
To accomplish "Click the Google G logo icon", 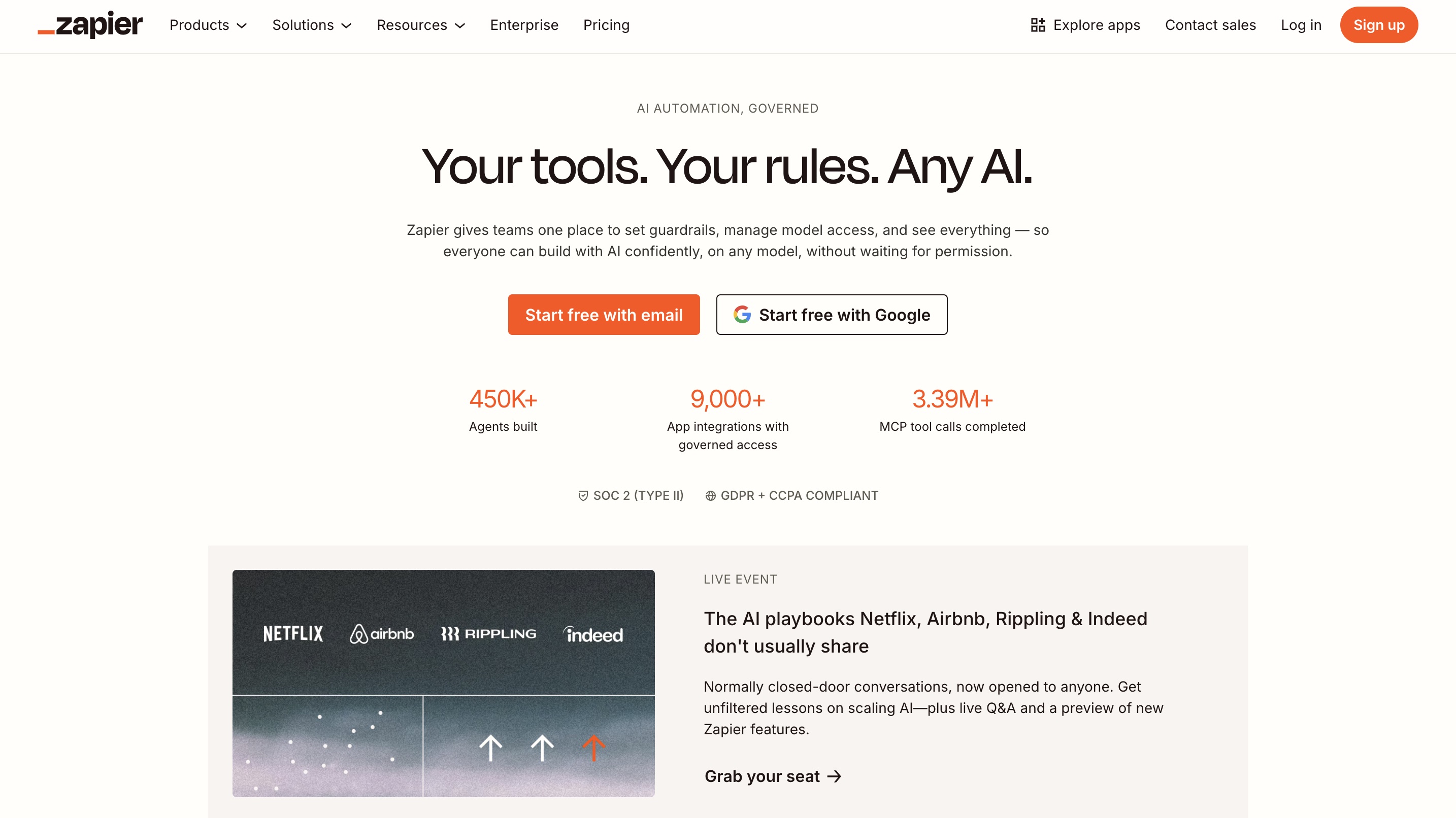I will tap(742, 315).
